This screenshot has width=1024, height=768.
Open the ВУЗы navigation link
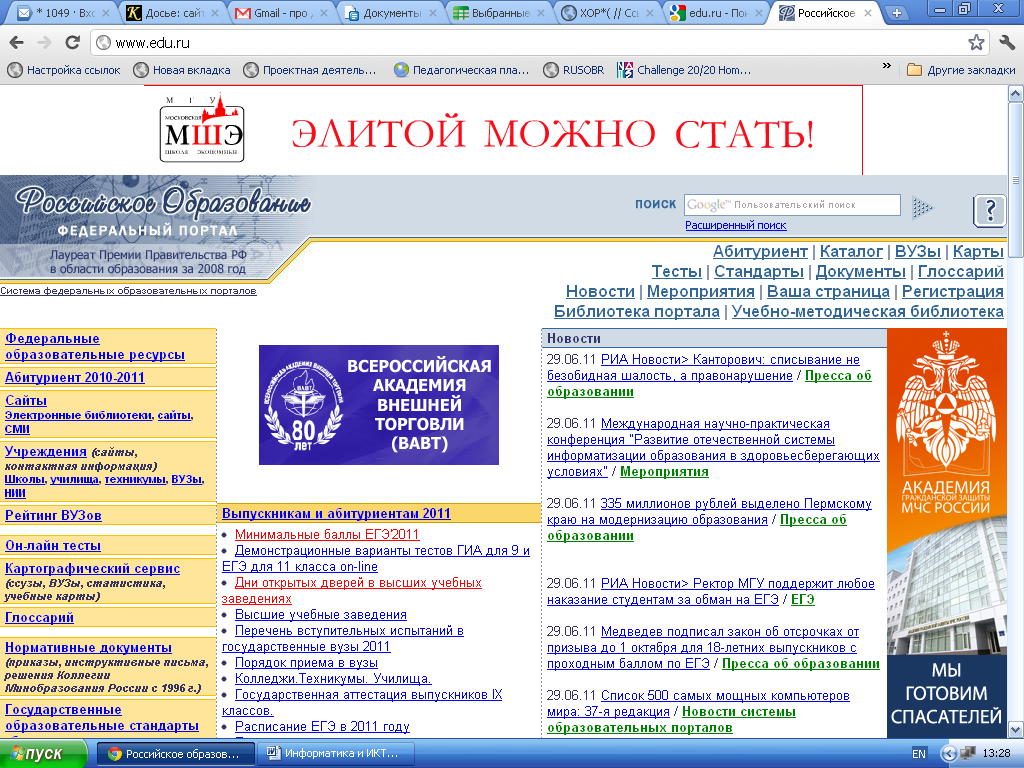pos(918,251)
